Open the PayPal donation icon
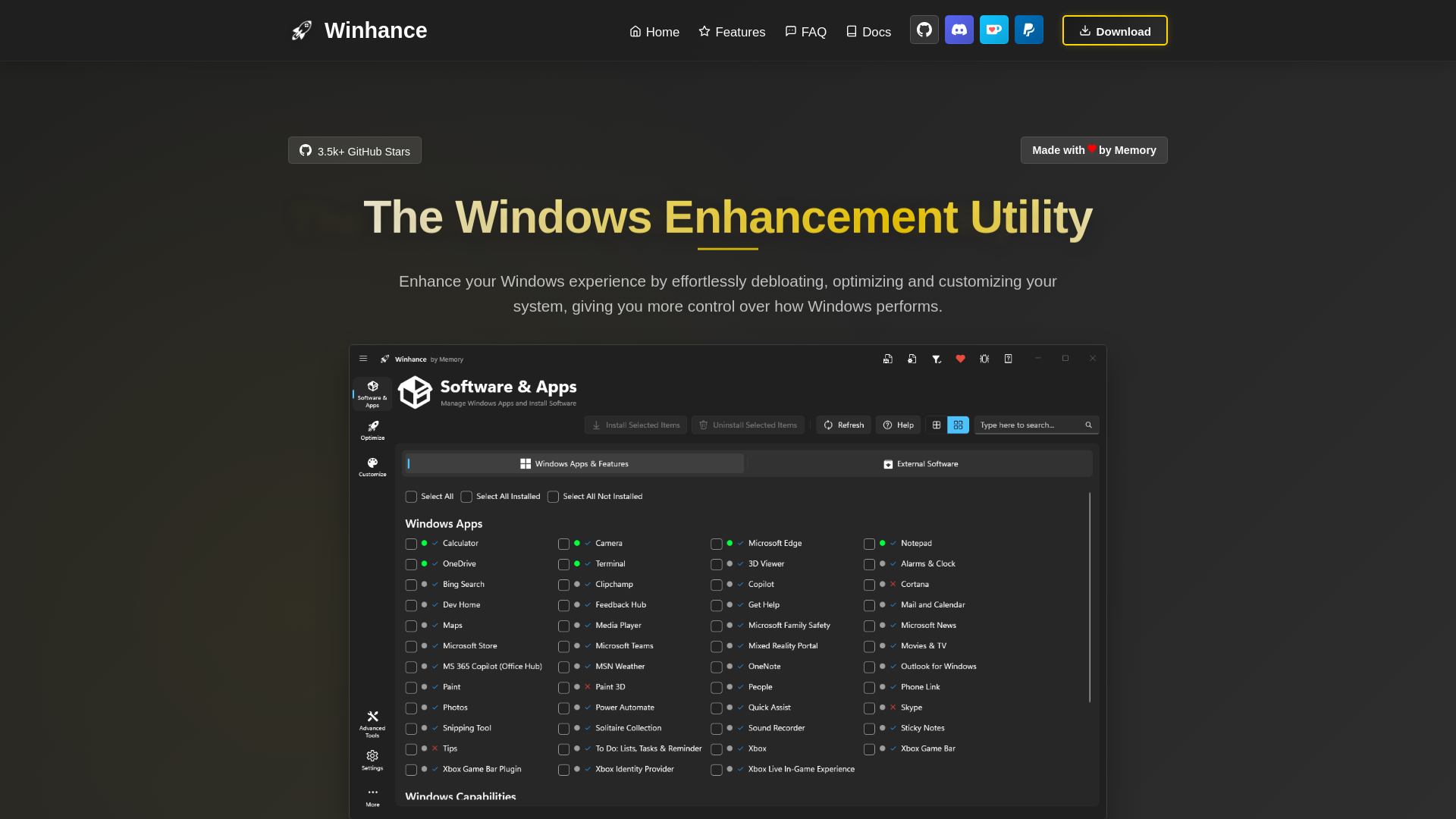The image size is (1456, 819). tap(1028, 30)
